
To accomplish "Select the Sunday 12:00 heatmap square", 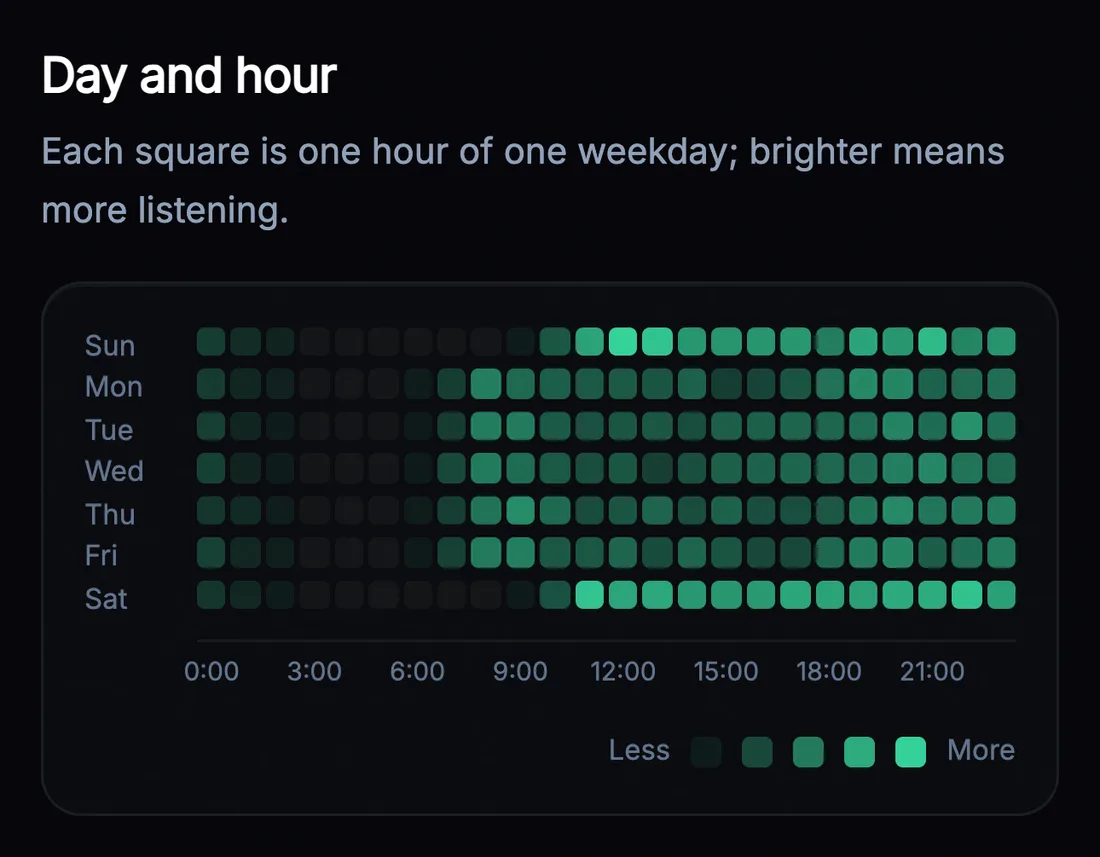I will click(x=623, y=342).
